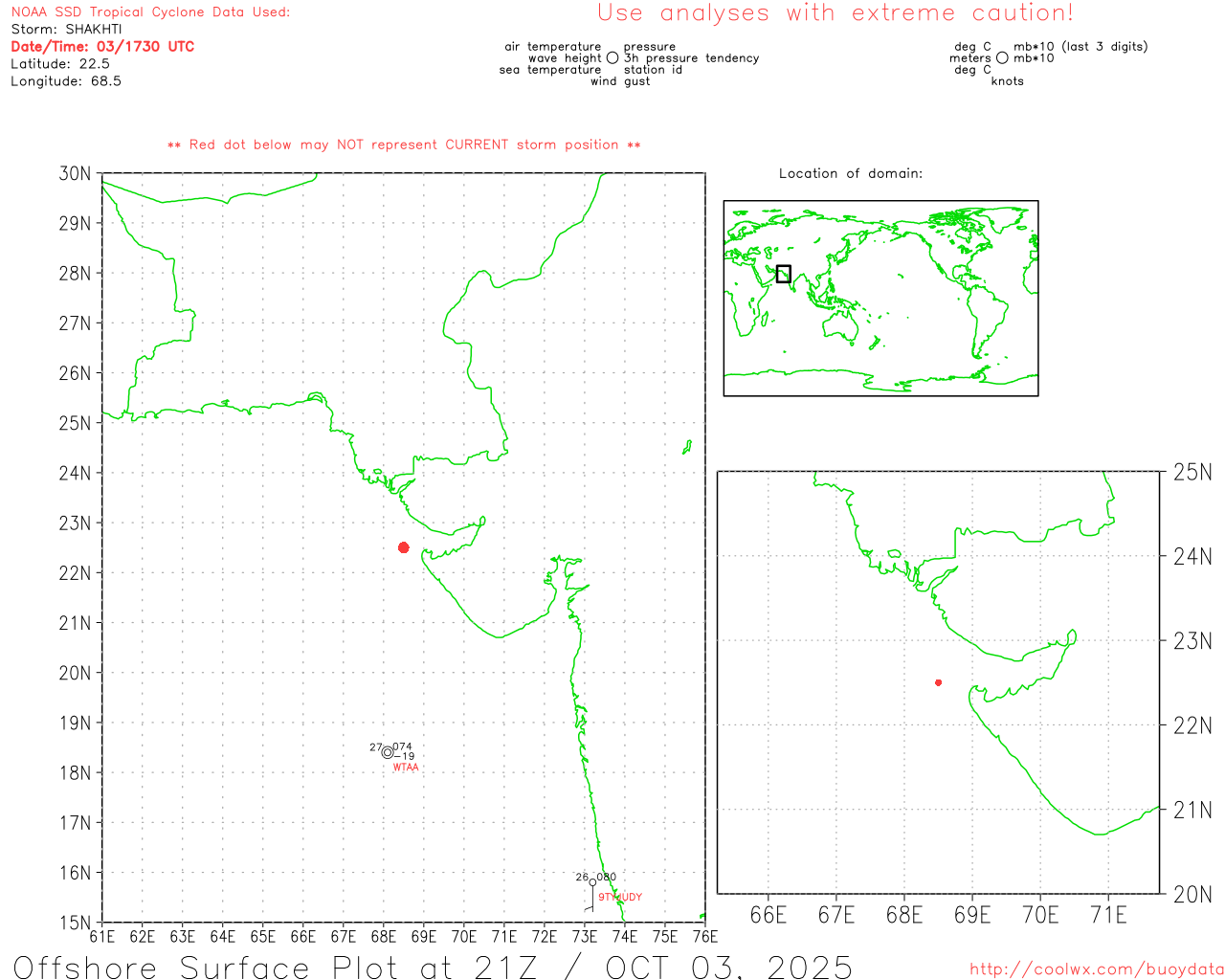1225x980 pixels.
Task: Click the 074 pressure value near WTAA
Action: click(x=403, y=746)
